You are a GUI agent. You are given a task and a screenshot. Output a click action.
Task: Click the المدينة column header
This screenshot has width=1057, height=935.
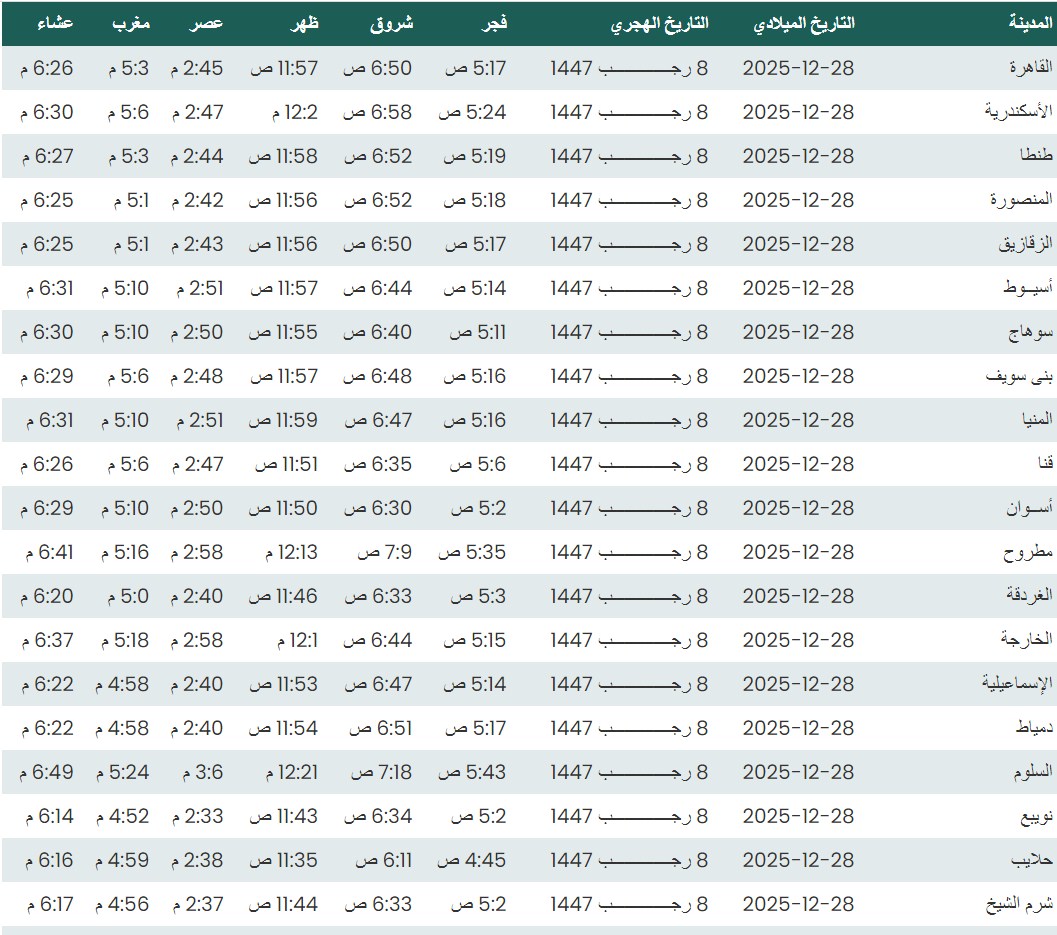coord(1030,24)
